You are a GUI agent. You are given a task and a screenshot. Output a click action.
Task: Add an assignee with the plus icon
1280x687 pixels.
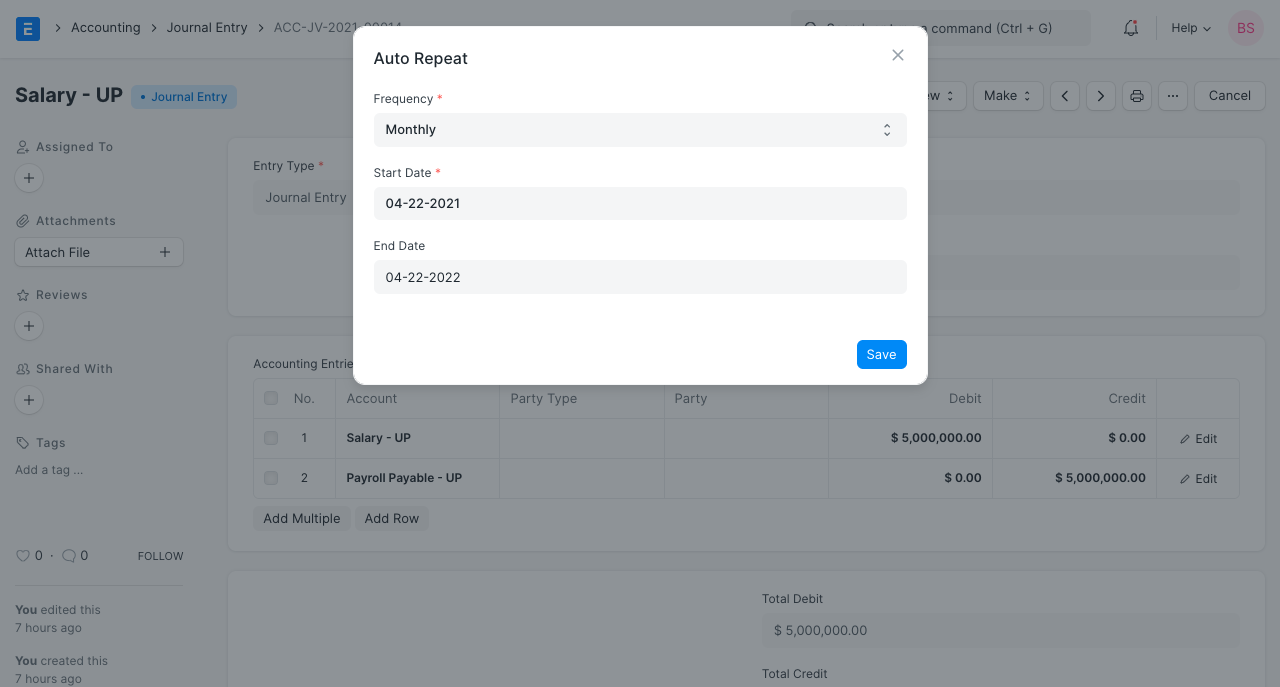pos(28,177)
